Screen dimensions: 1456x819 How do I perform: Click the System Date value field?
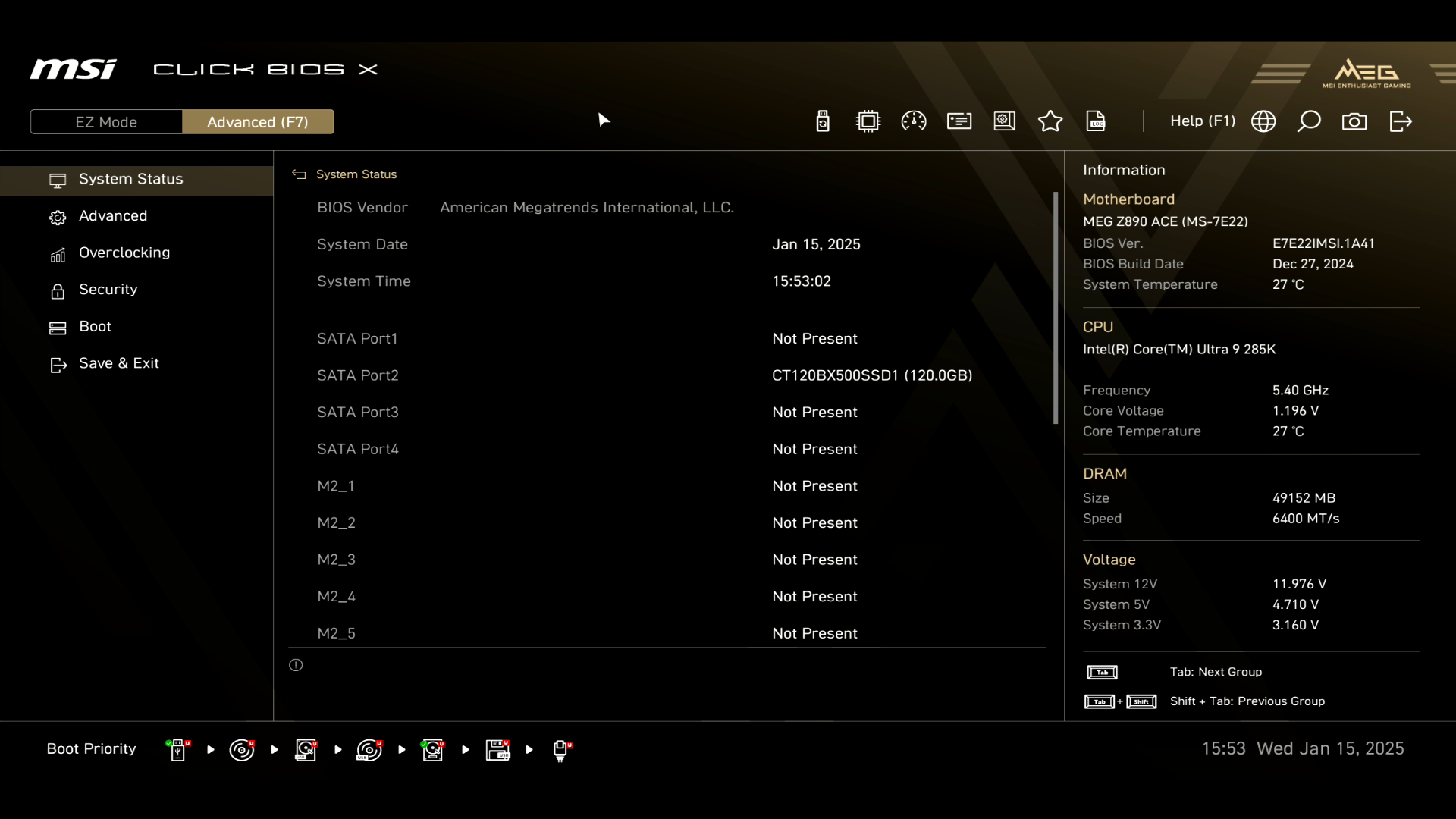tap(816, 244)
